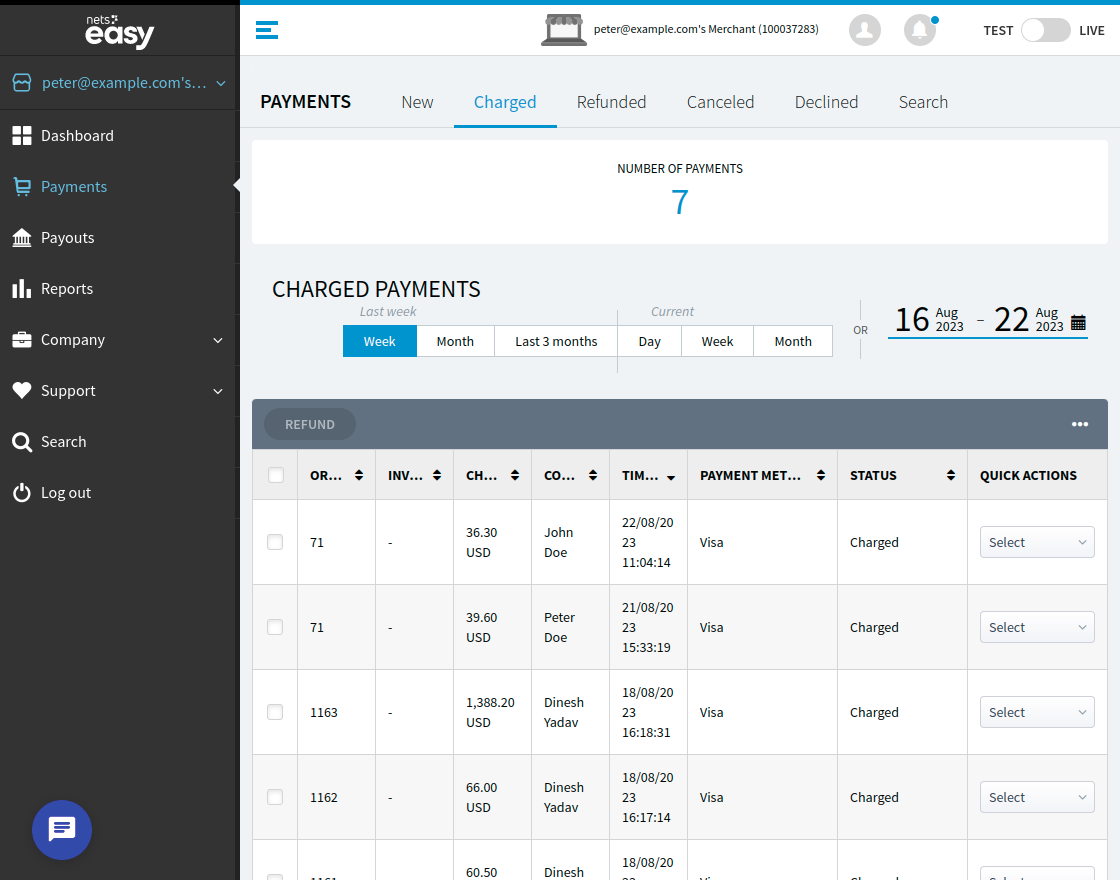Image resolution: width=1120 pixels, height=880 pixels.
Task: Check the select-all checkbox in table header
Action: coord(275,475)
